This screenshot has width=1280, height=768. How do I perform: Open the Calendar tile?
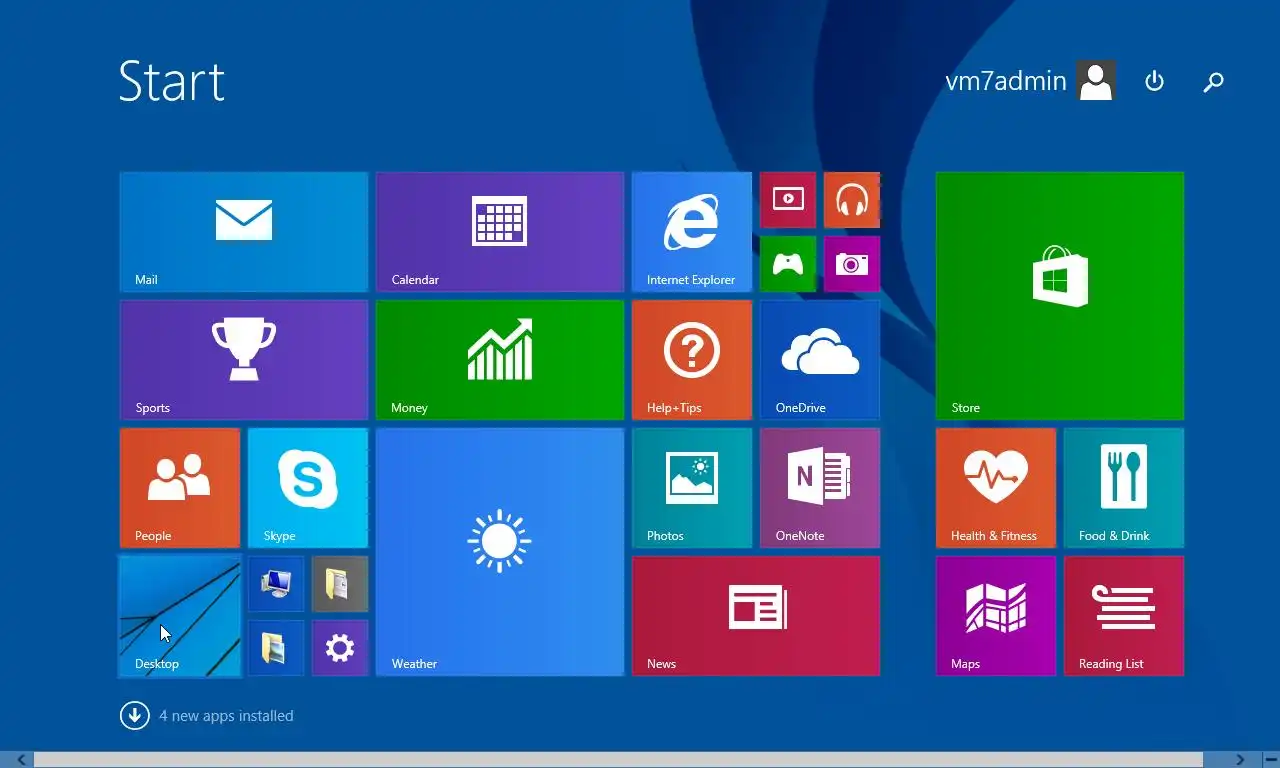(500, 232)
